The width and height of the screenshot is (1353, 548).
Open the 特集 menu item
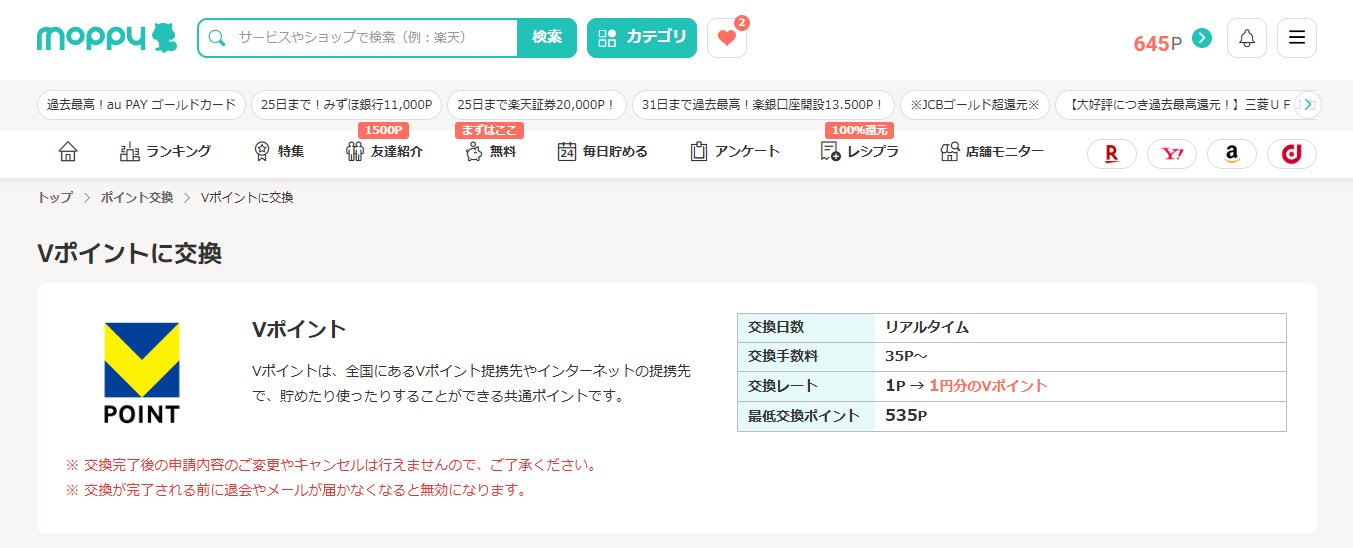(278, 152)
